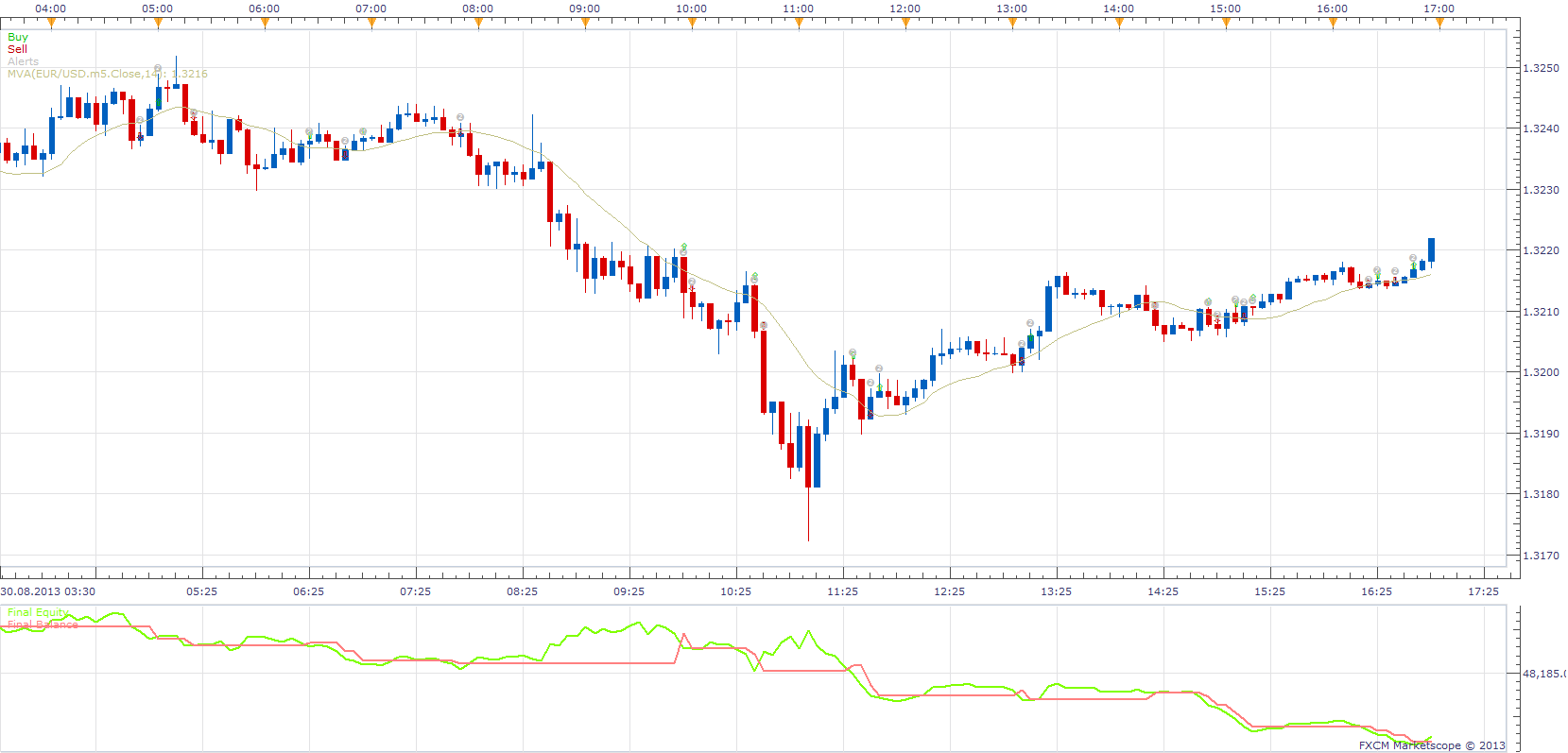
Task: Select the orange marker at 15:00
Action: pyautogui.click(x=1226, y=24)
